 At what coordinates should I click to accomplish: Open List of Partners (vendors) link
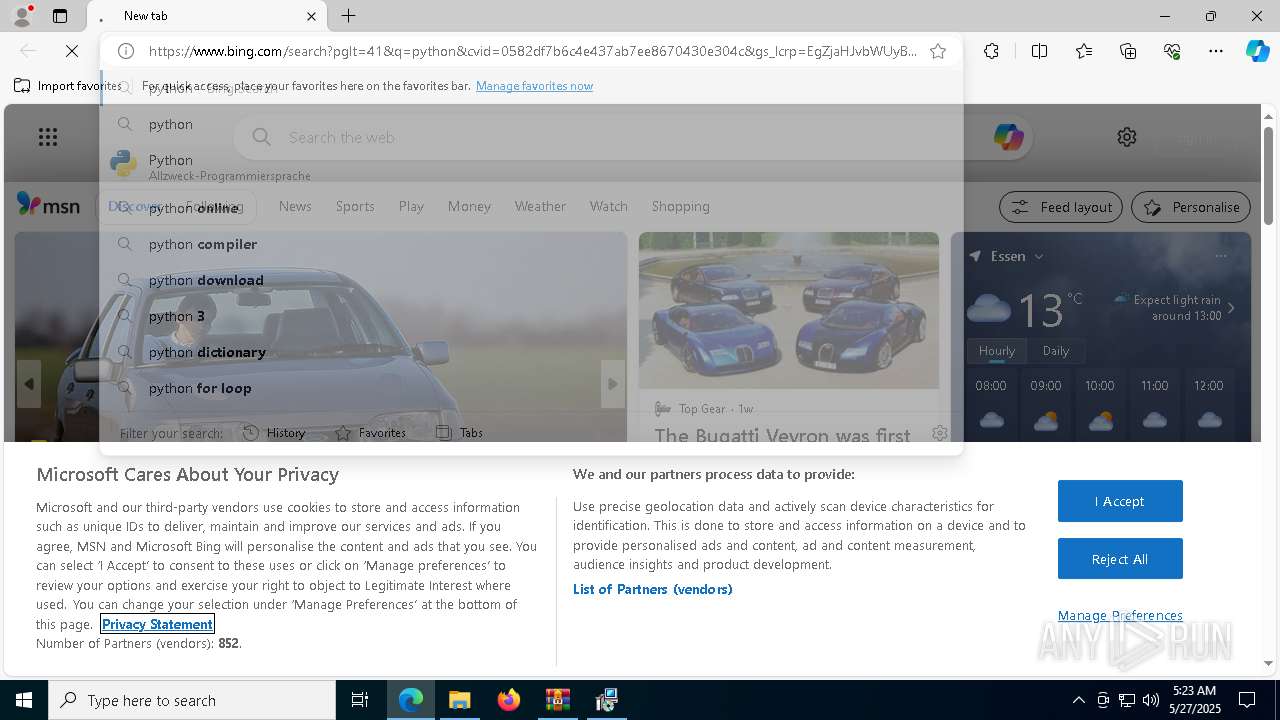pyautogui.click(x=653, y=589)
